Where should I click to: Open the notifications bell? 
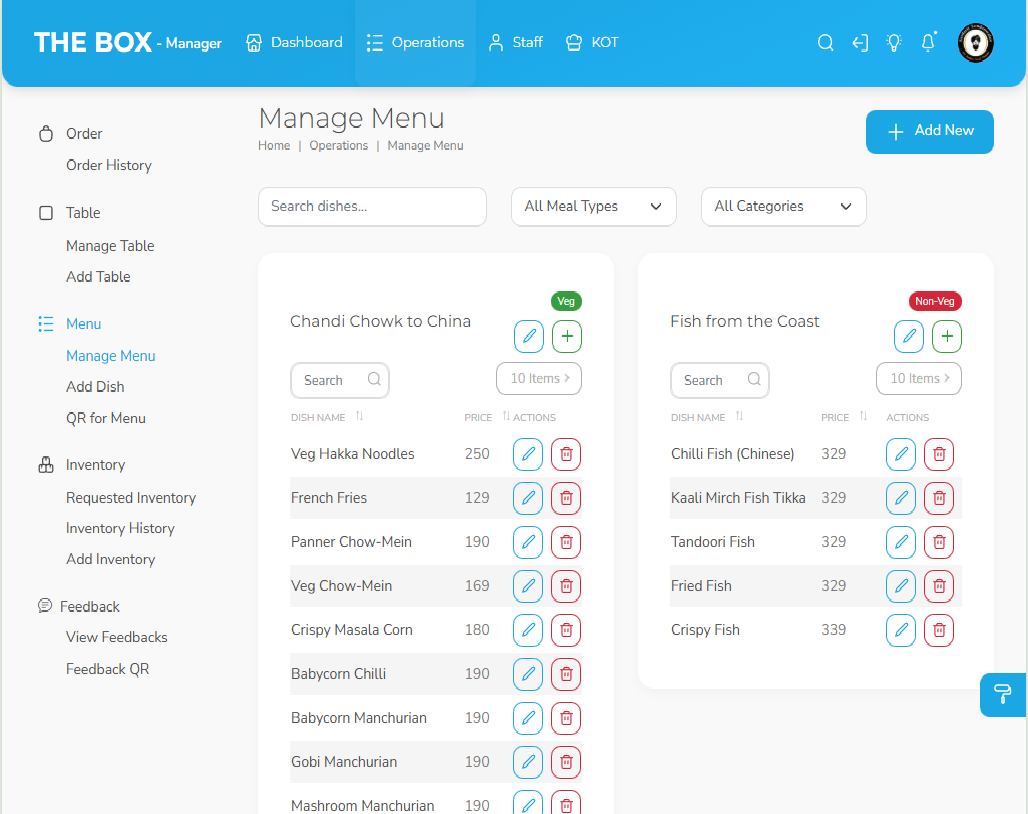click(x=928, y=43)
